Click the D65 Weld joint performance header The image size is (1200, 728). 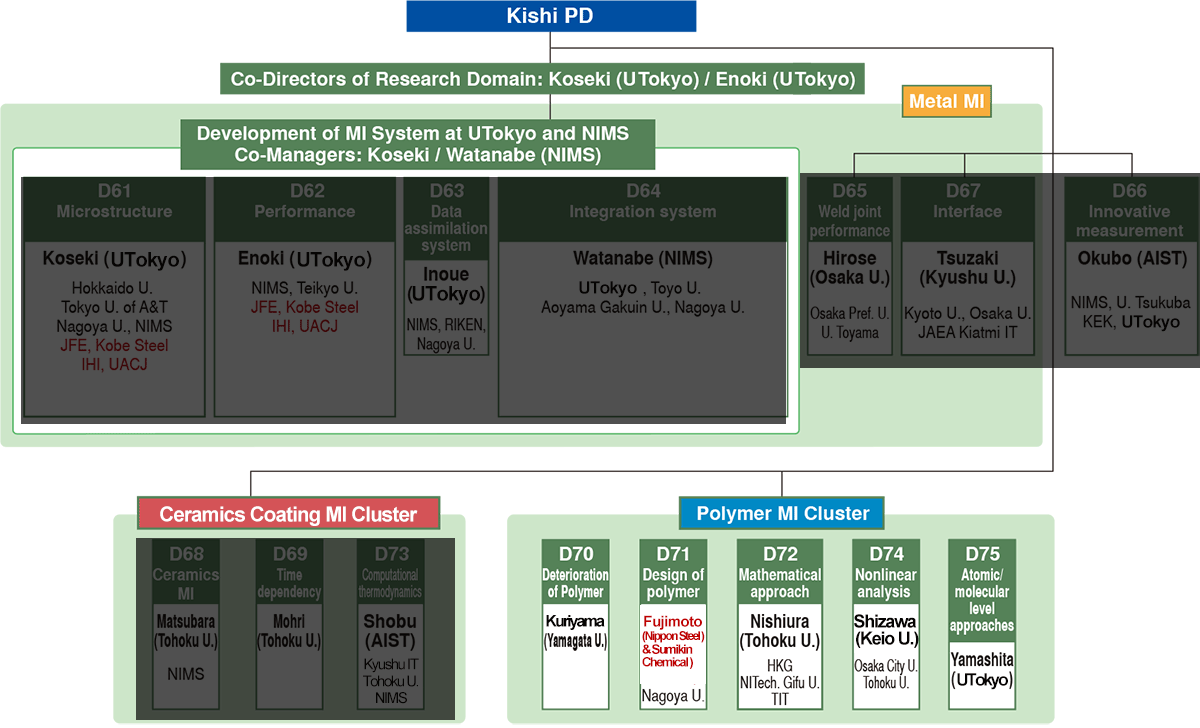(849, 210)
